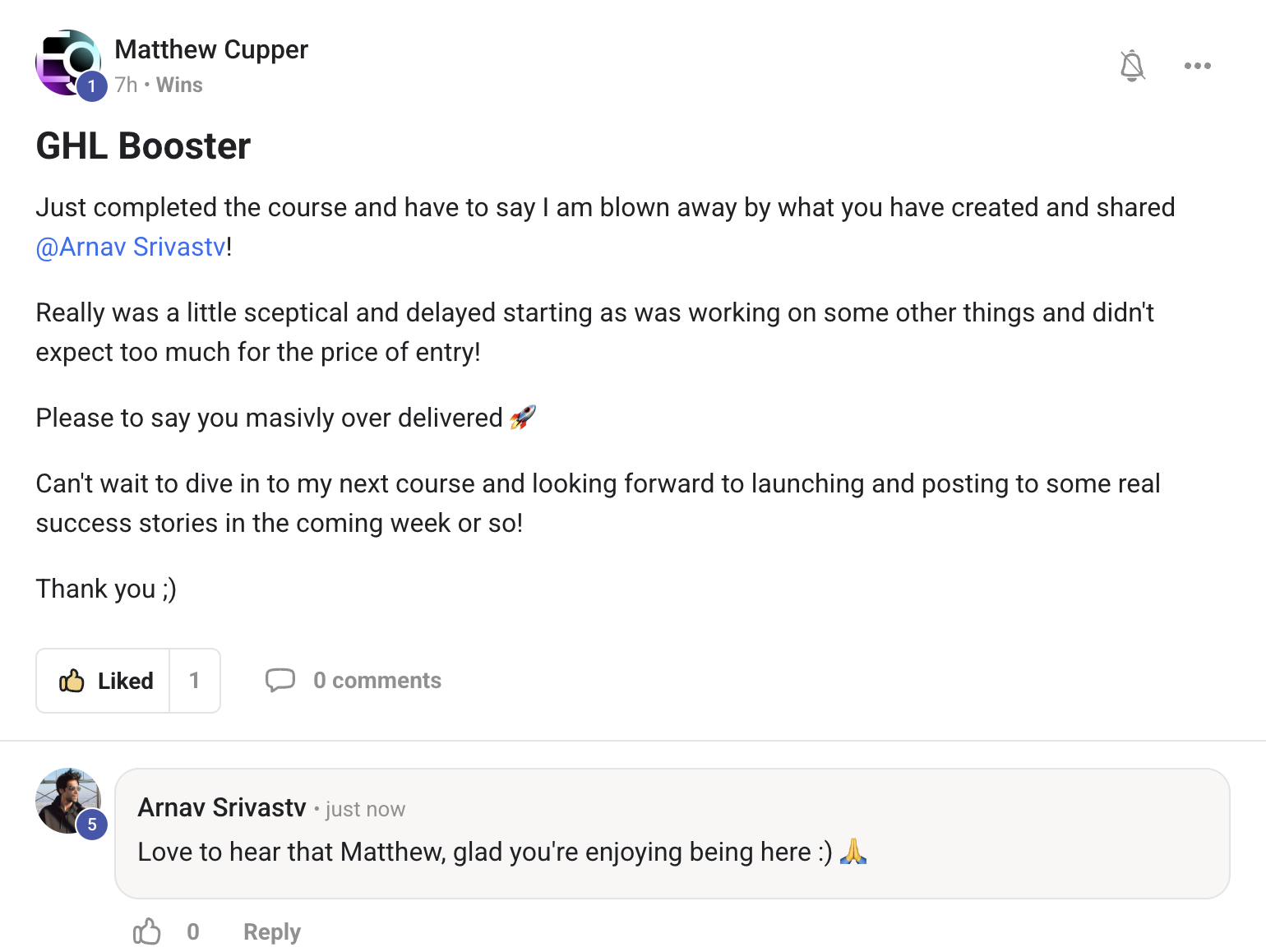Click the GHL Booster post title
This screenshot has width=1266, height=952.
143,146
